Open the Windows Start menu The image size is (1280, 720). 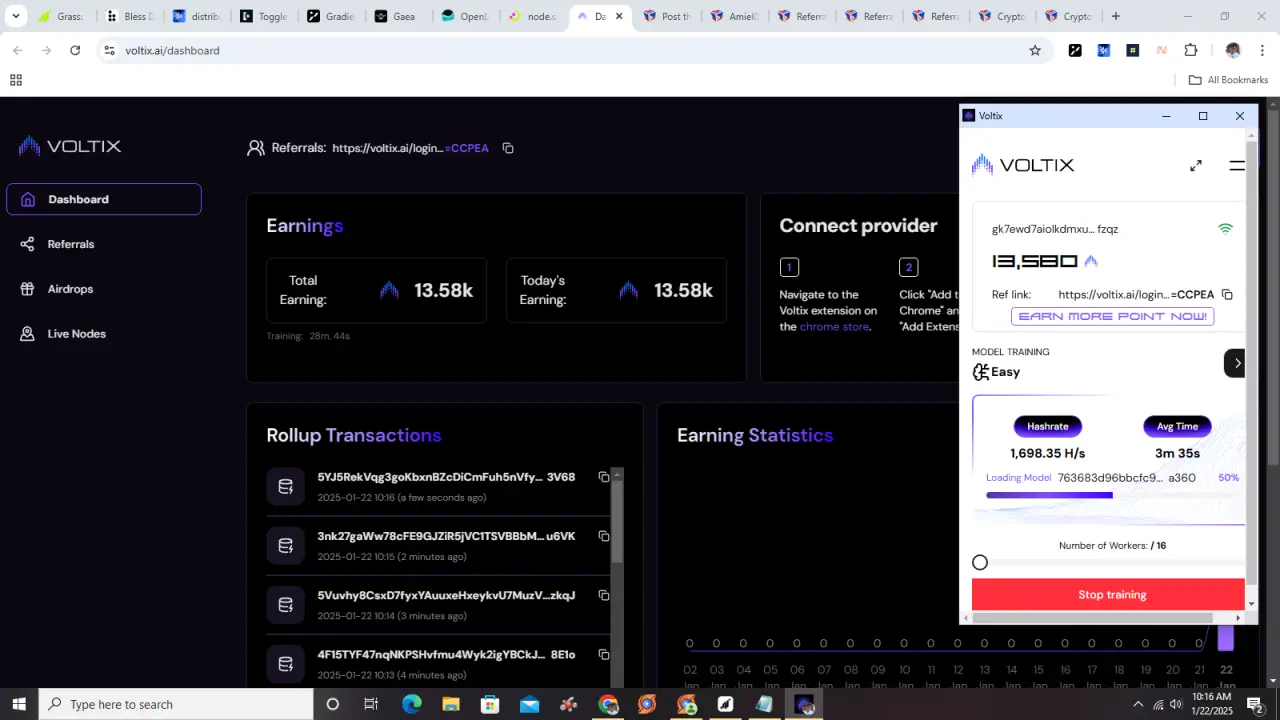(x=19, y=704)
